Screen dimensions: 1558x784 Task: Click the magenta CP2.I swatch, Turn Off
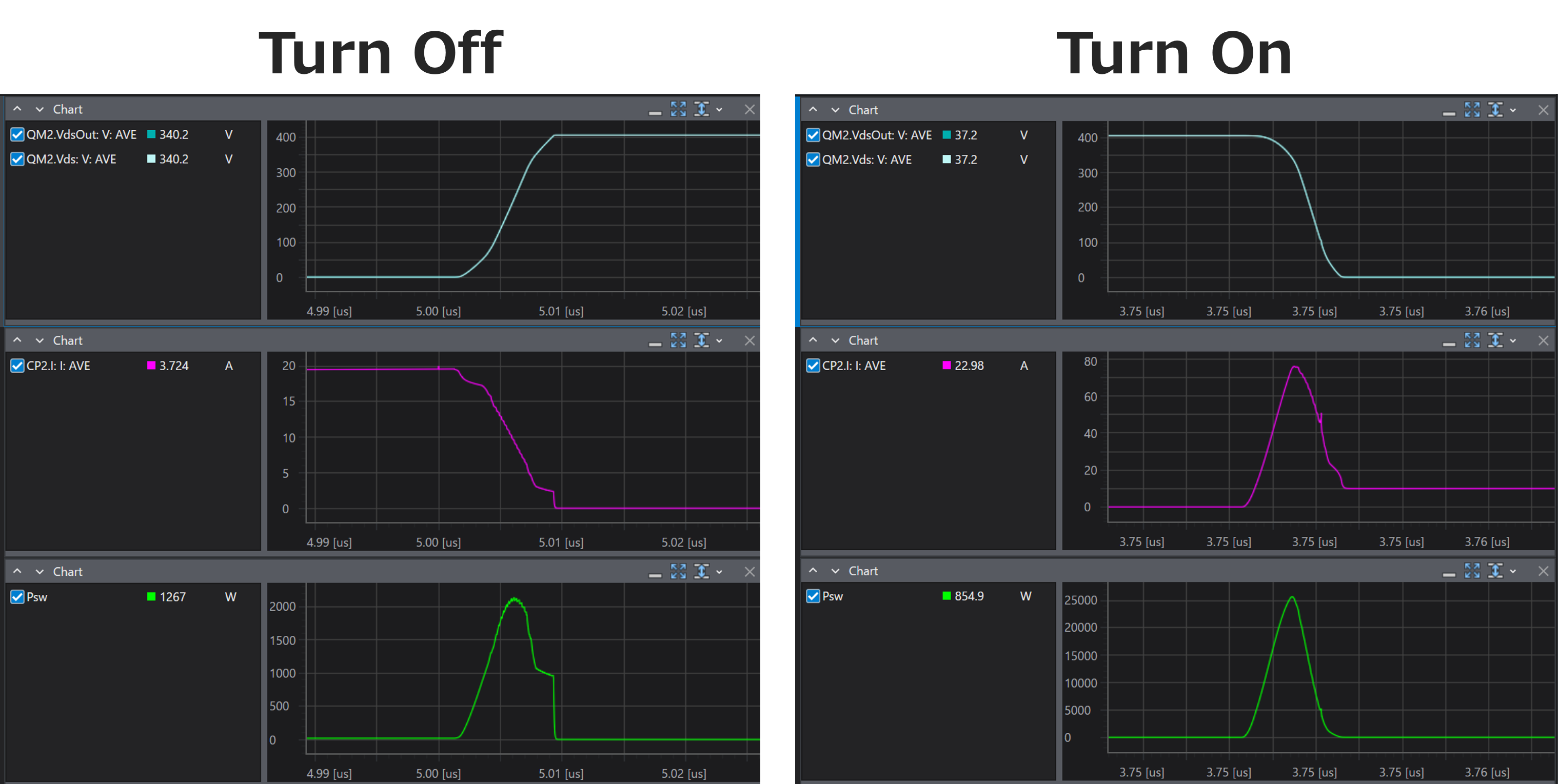151,365
